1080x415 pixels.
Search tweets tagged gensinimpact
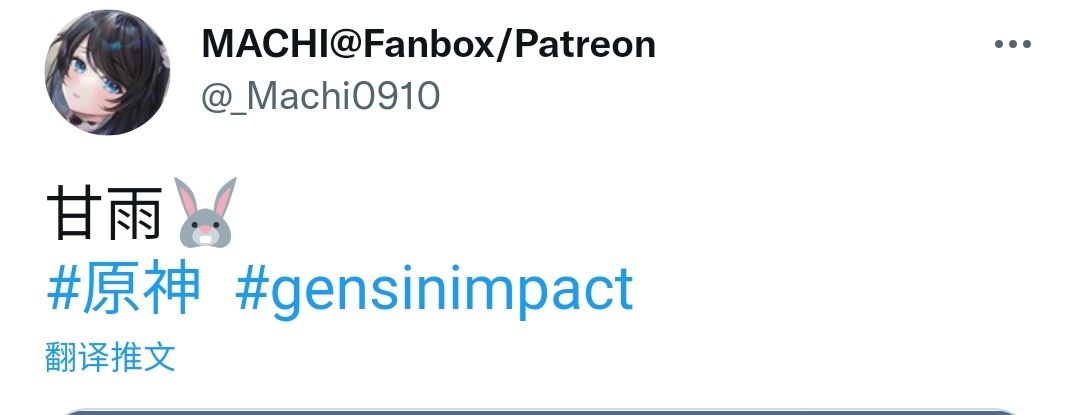[434, 292]
